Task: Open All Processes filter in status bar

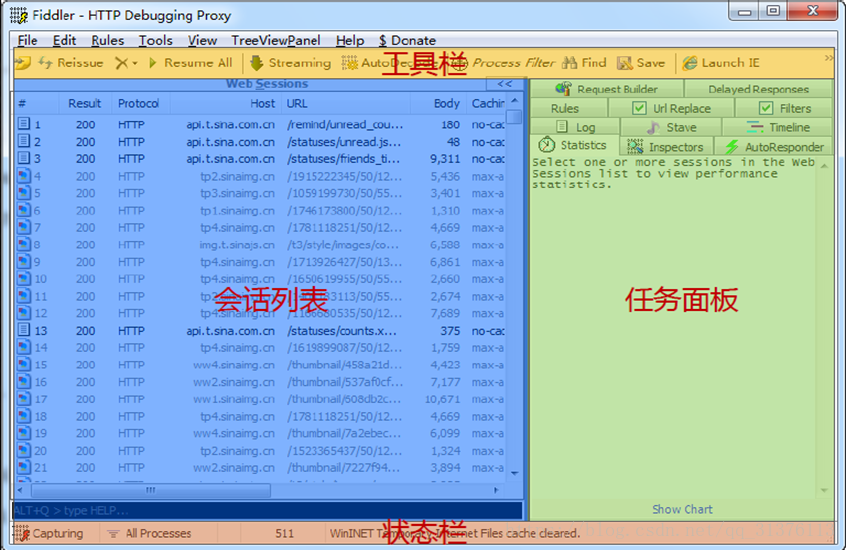Action: point(151,533)
